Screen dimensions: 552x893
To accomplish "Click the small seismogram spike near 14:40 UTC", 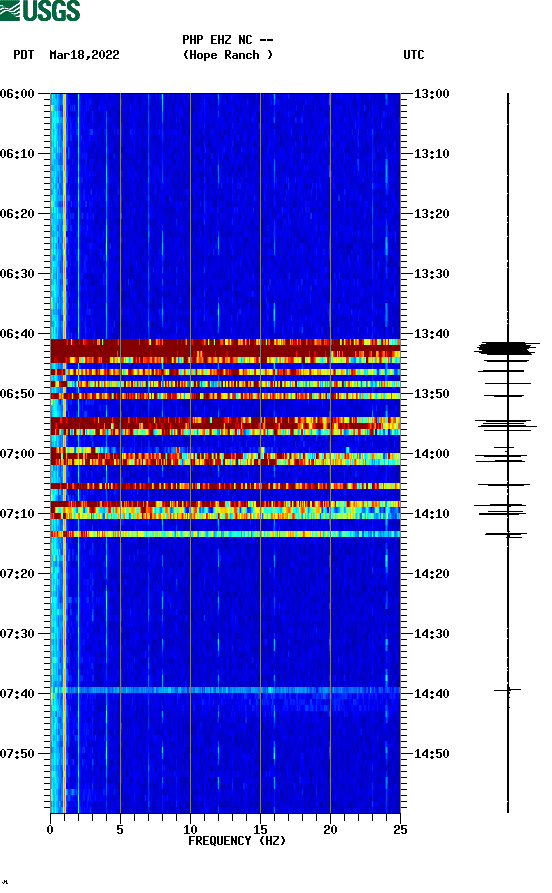I will pos(508,690).
